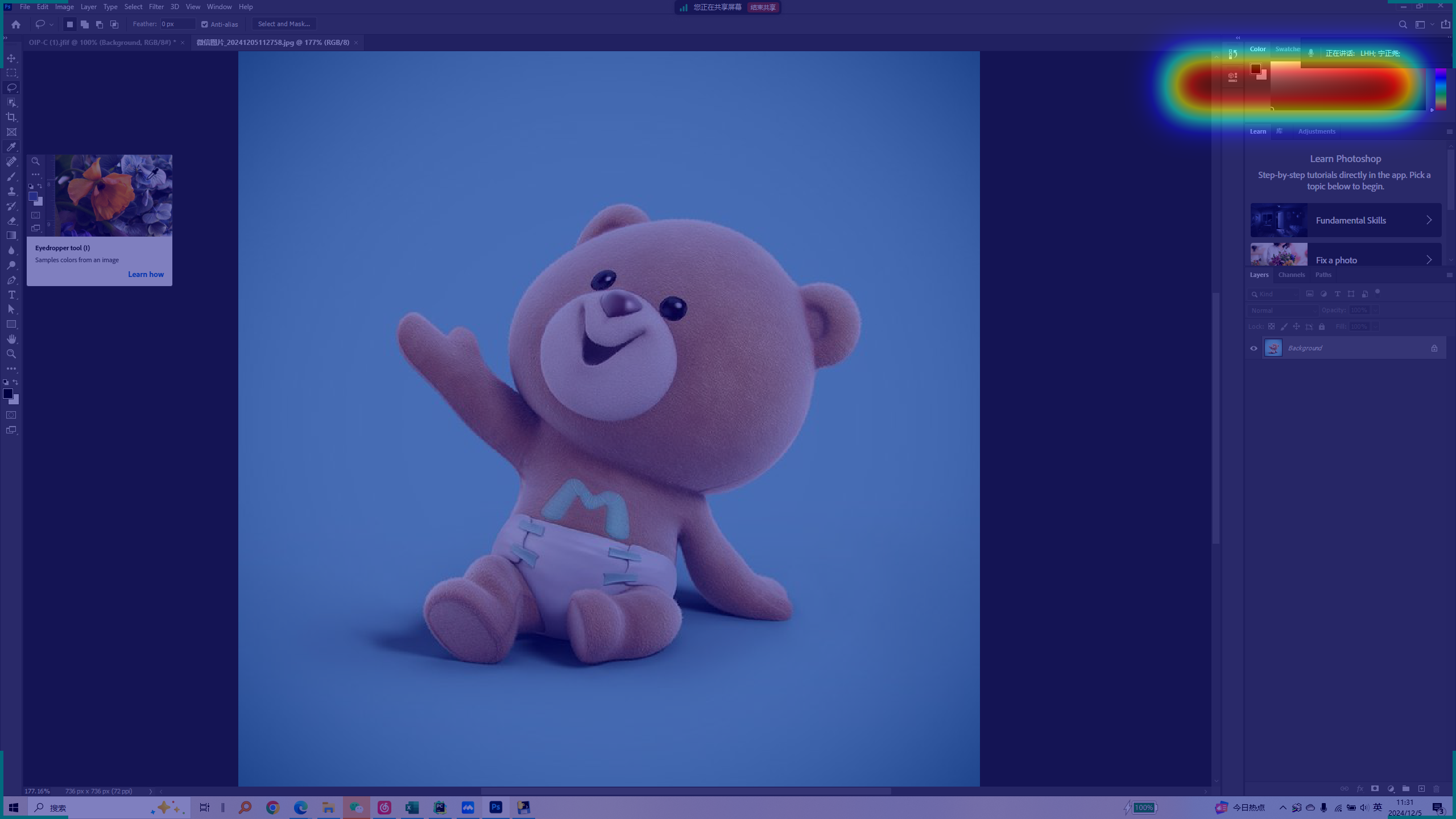The image size is (1456, 819).
Task: Toggle the layer filter on/off switch
Action: pos(1378,292)
